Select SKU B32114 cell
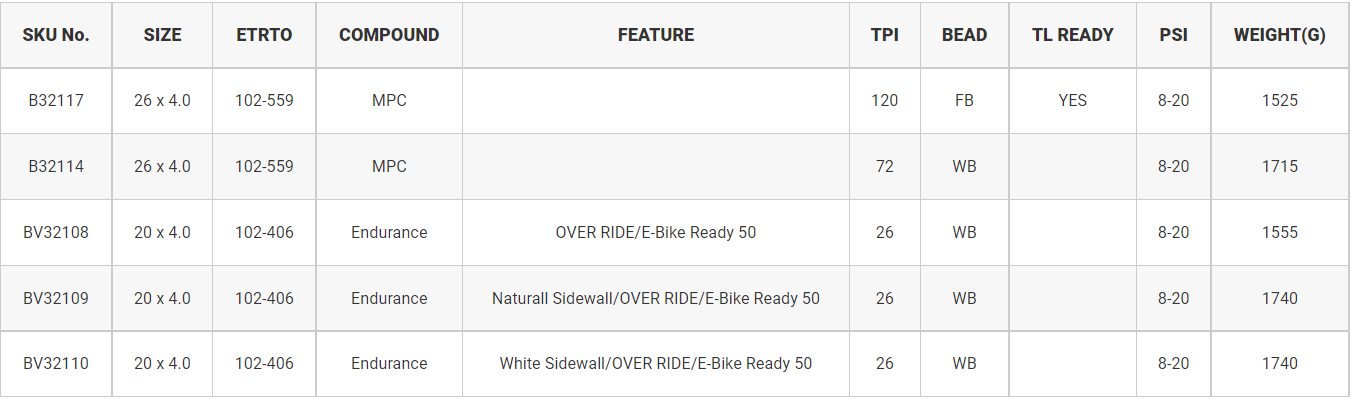Viewport: 1352px width, 399px height. 56,167
